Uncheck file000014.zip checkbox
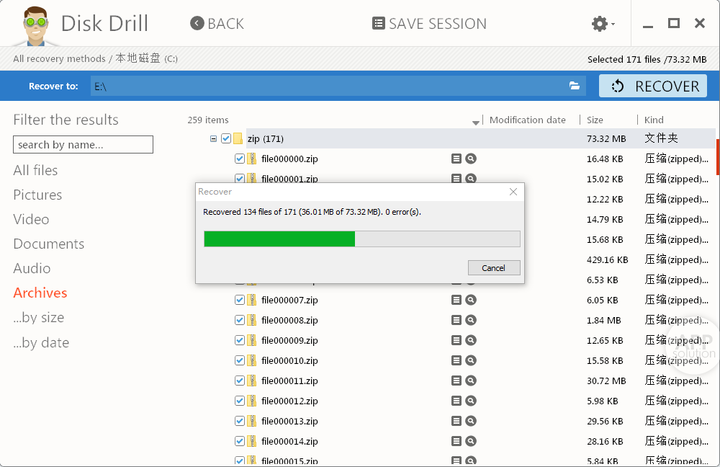This screenshot has width=720, height=467. pos(240,441)
